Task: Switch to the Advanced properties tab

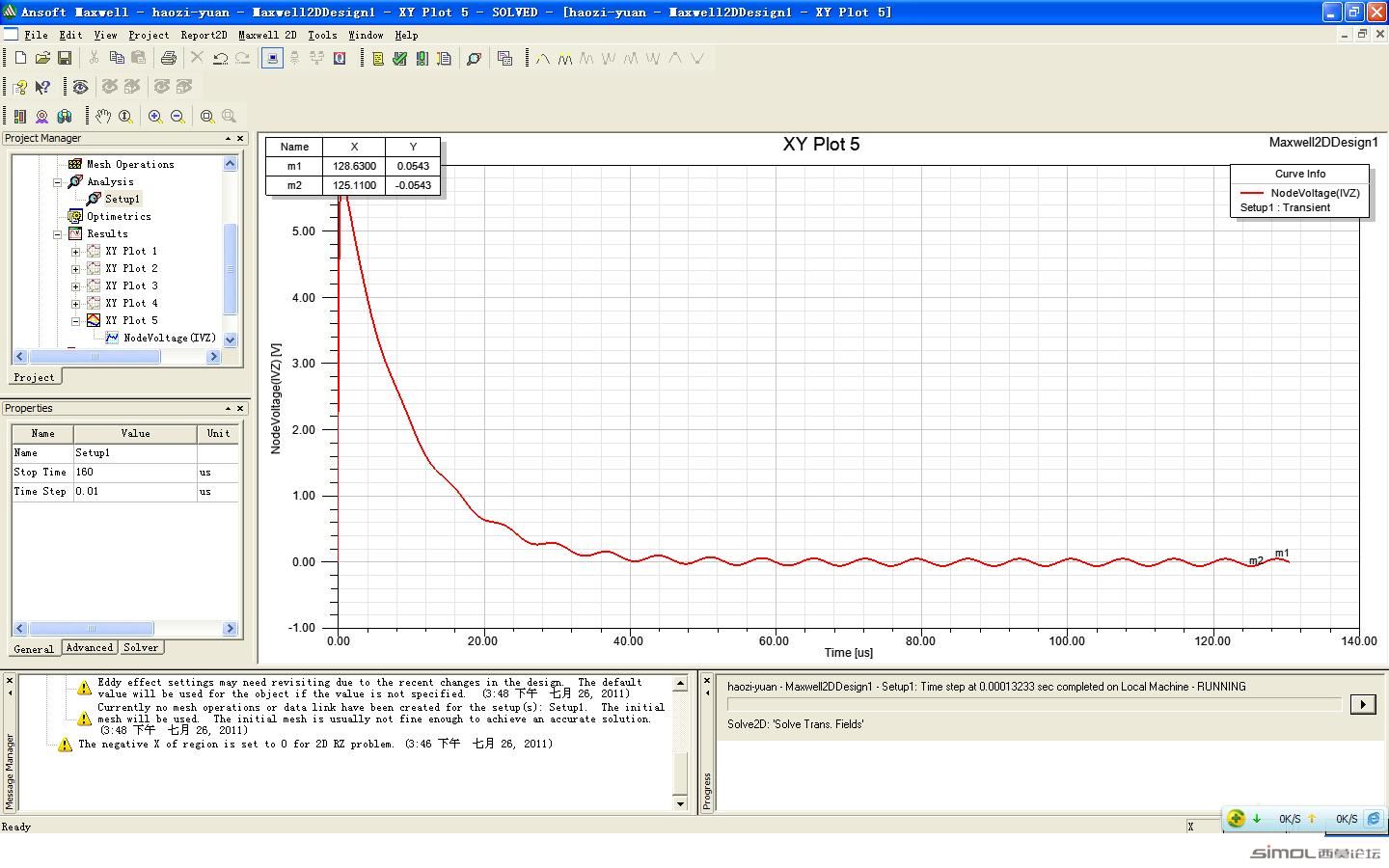Action: 90,648
